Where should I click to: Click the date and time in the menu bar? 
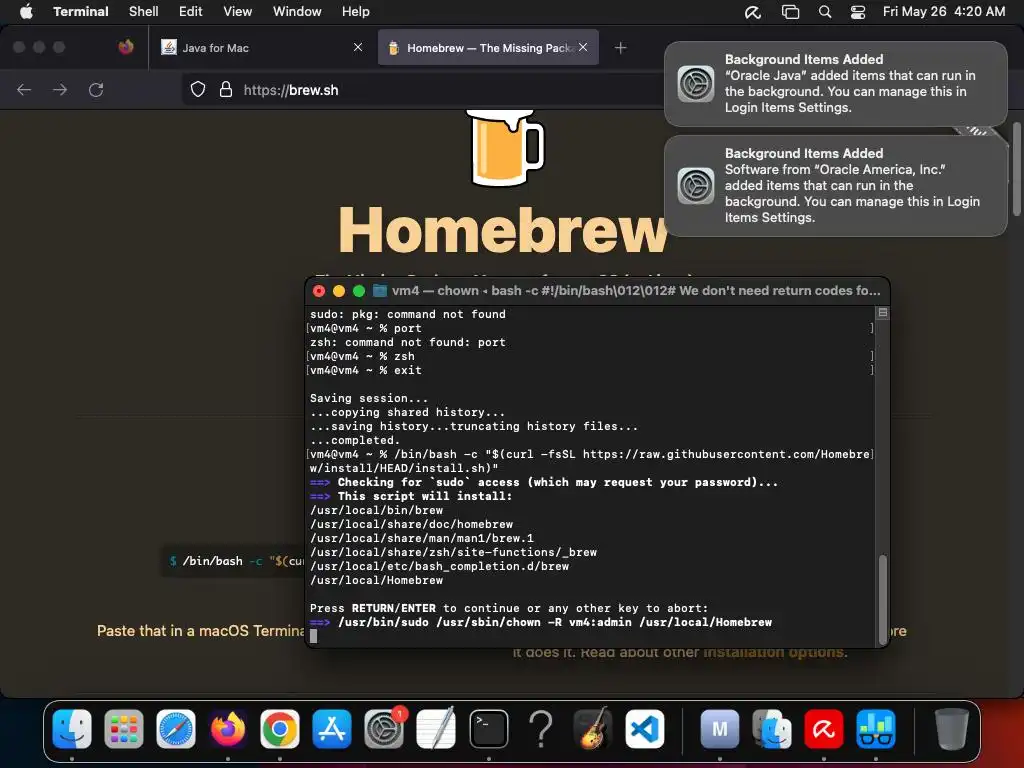pos(944,11)
